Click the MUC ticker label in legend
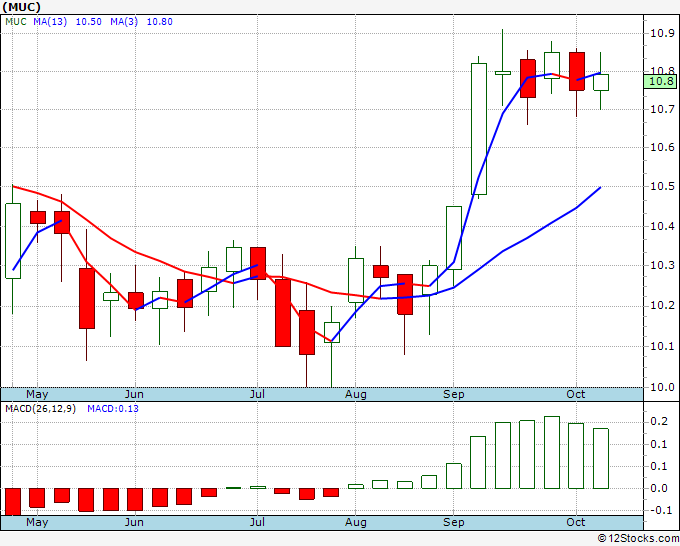Screen dimensions: 680x546 [16, 22]
